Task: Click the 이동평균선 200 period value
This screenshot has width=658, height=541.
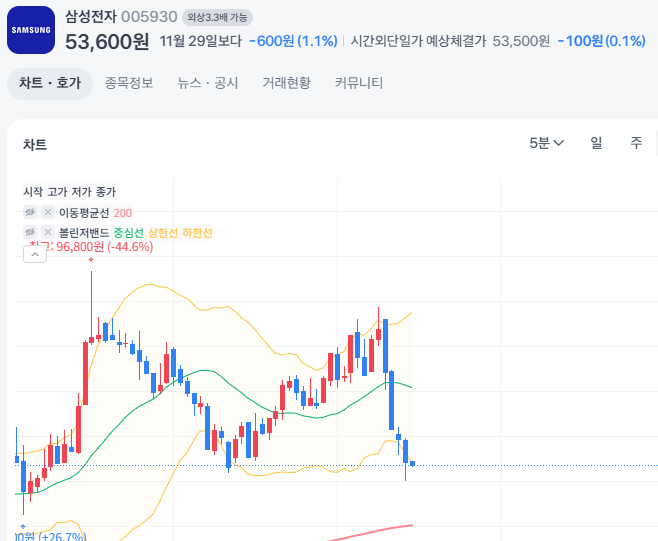Action: point(122,212)
